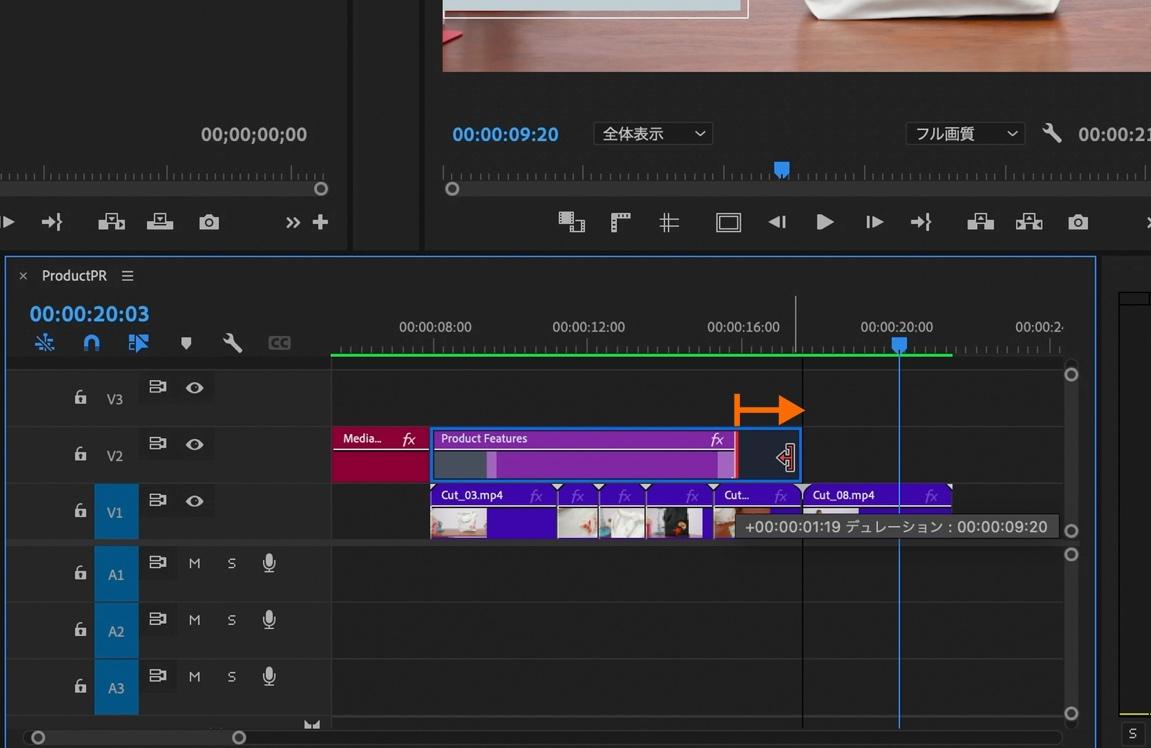Image resolution: width=1151 pixels, height=748 pixels.
Task: Toggle lock on track A2
Action: pyautogui.click(x=80, y=629)
